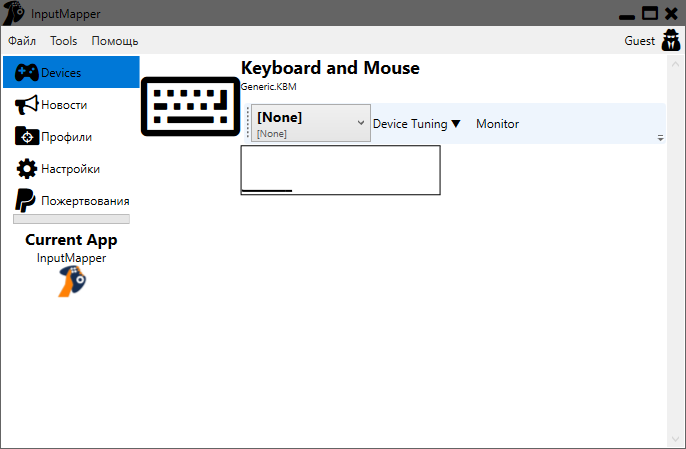Click the Current App heading
686x449 pixels.
71,240
